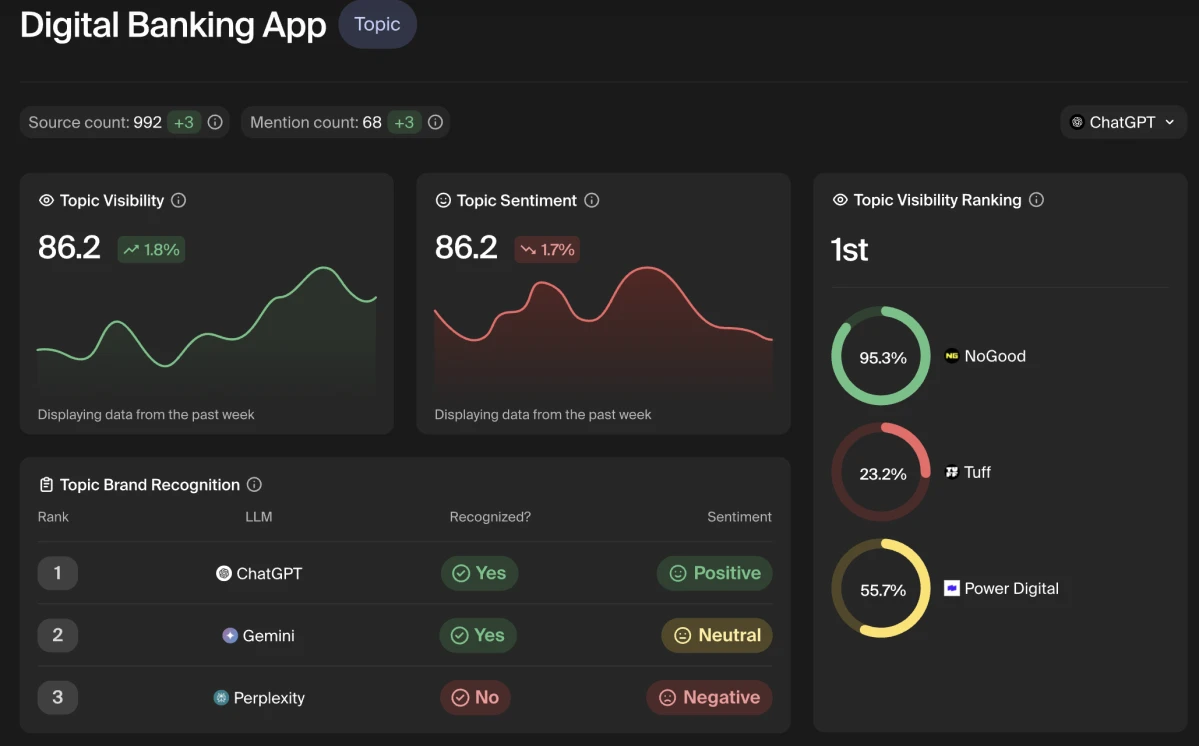1199x746 pixels.
Task: Click the Yes badge in ChatGPT row
Action: click(x=479, y=573)
